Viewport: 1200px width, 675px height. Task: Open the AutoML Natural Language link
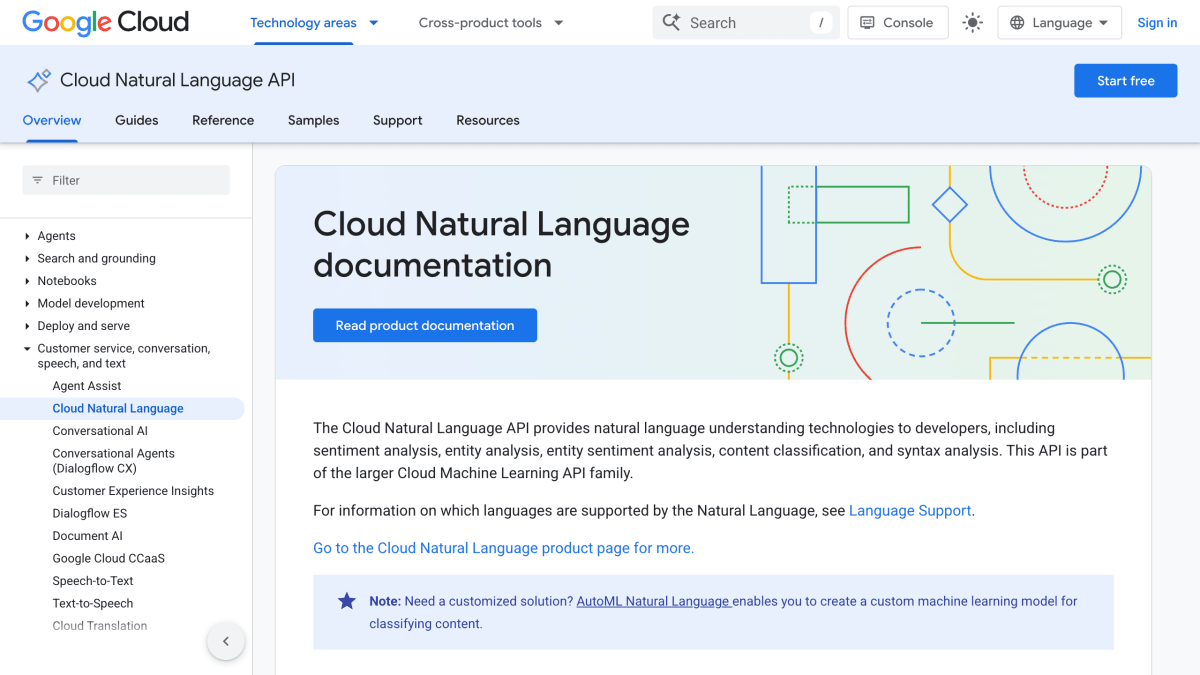[653, 601]
